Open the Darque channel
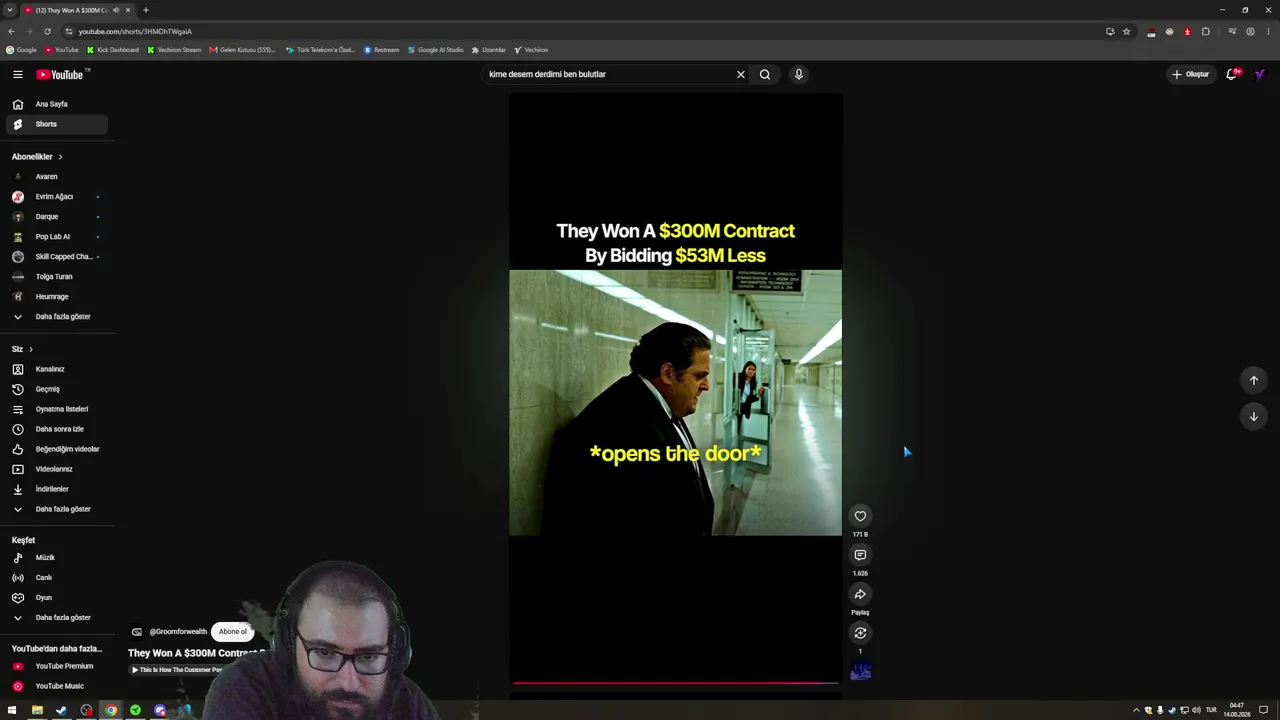The width and height of the screenshot is (1280, 720). pos(57,217)
